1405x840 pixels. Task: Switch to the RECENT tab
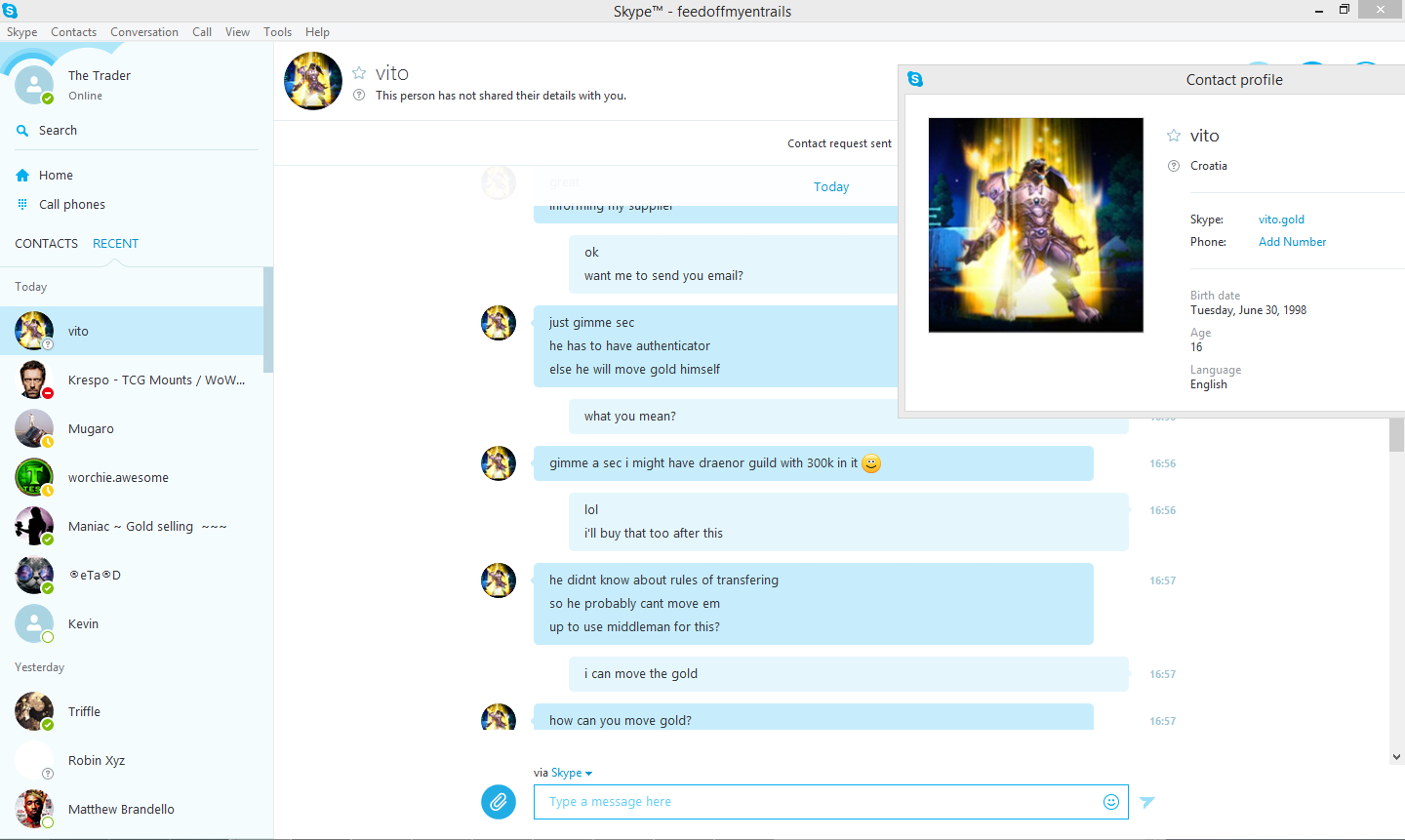[115, 244]
